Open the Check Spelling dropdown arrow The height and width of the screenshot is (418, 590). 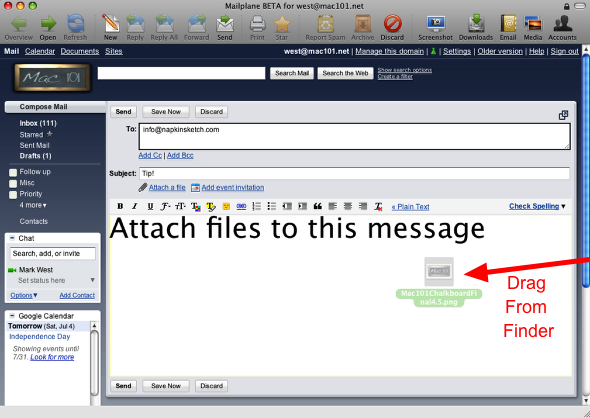pos(563,206)
